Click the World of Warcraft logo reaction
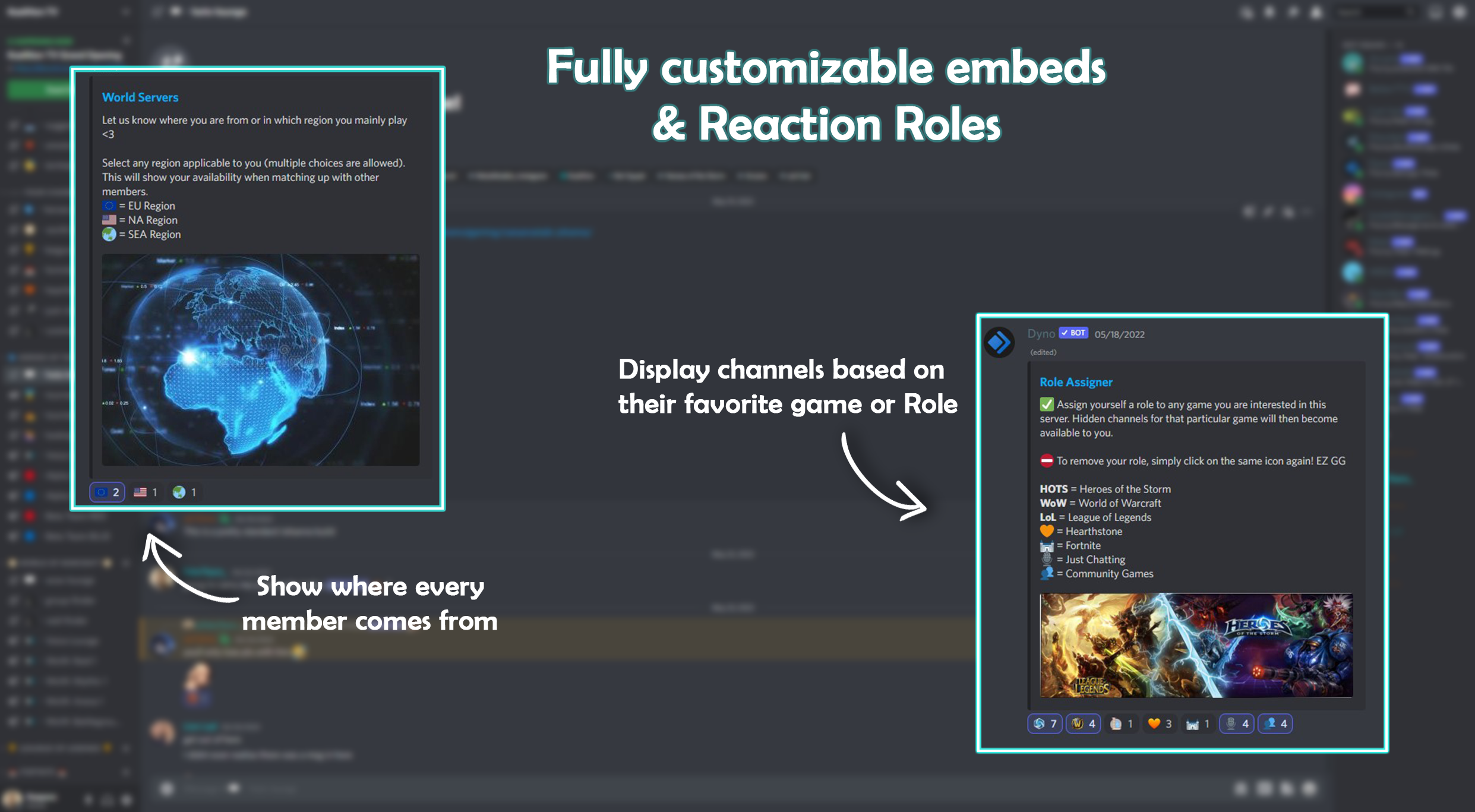This screenshot has width=1475, height=812. (1084, 723)
